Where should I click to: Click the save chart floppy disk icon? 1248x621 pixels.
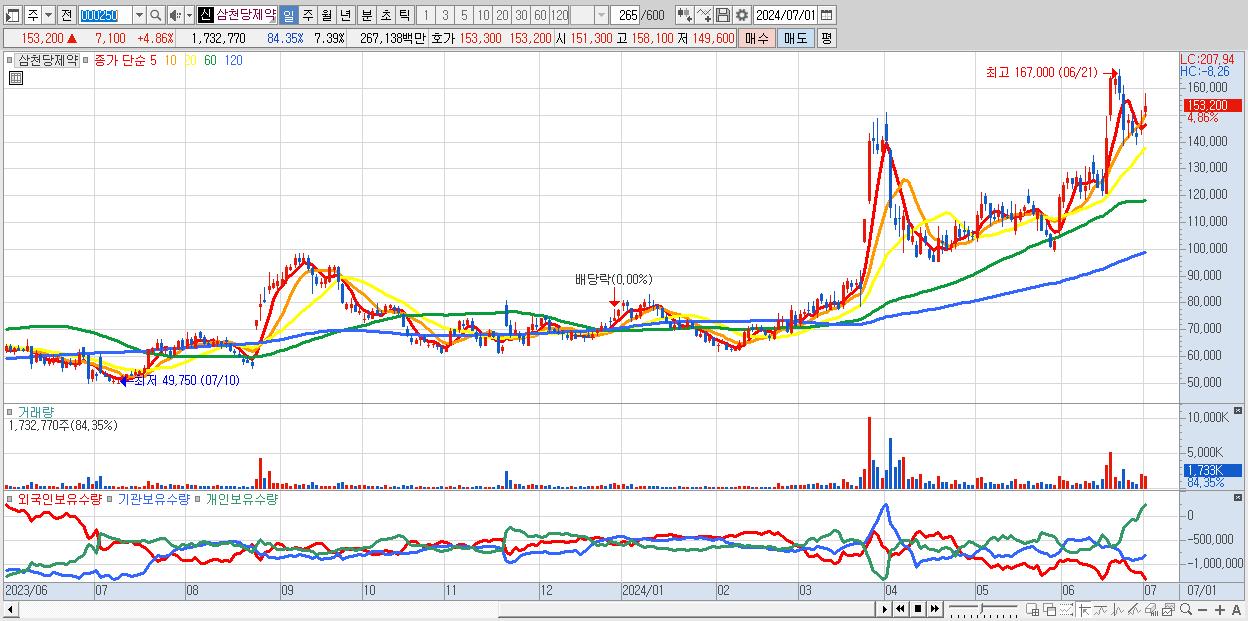[723, 15]
